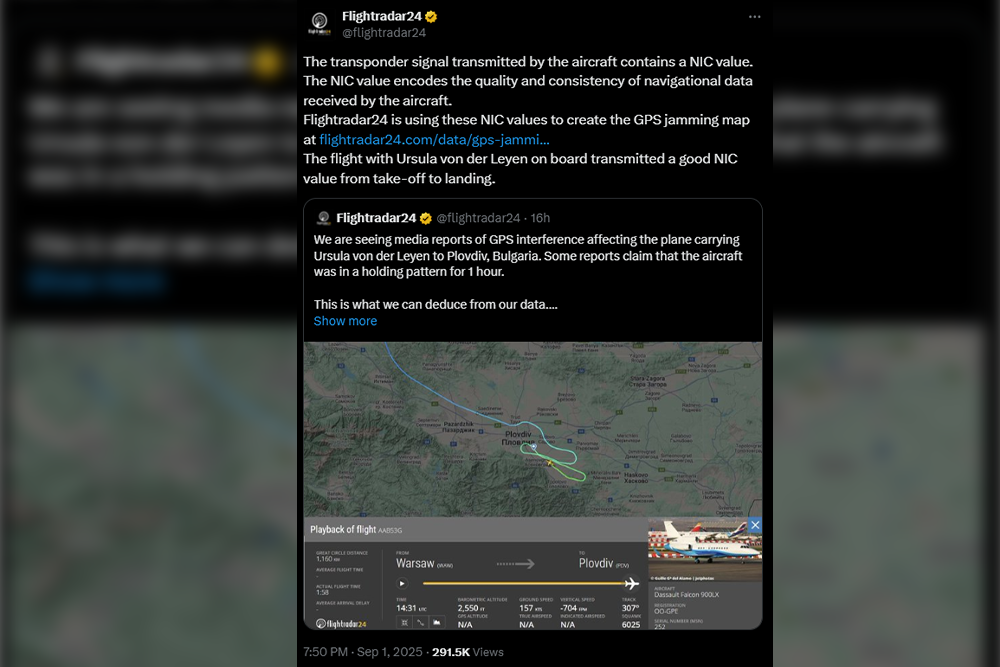Open the flightradar24.com GPS jamming link
1000x667 pixels.
[434, 140]
